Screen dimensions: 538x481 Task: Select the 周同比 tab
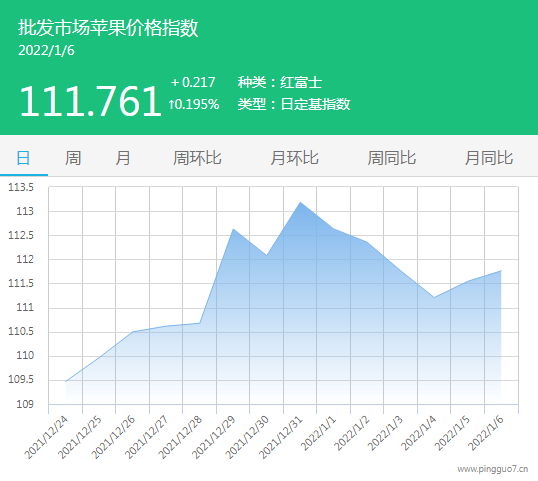tap(392, 158)
